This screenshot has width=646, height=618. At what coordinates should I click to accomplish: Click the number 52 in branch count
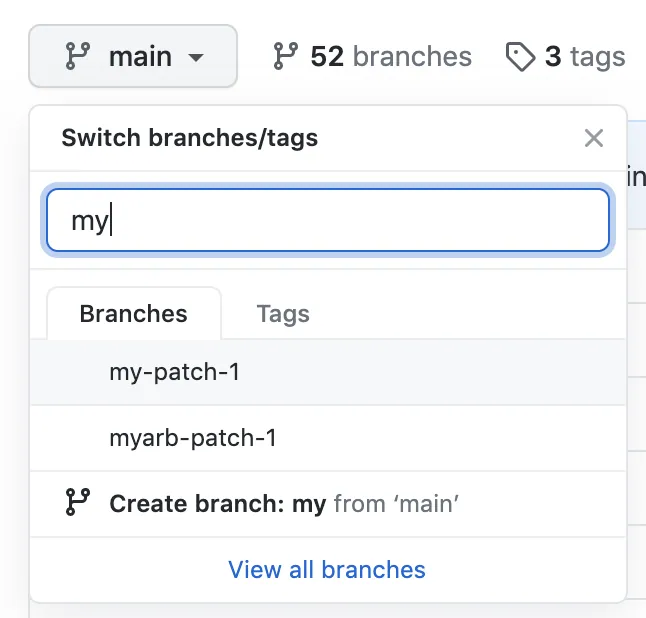pyautogui.click(x=327, y=57)
